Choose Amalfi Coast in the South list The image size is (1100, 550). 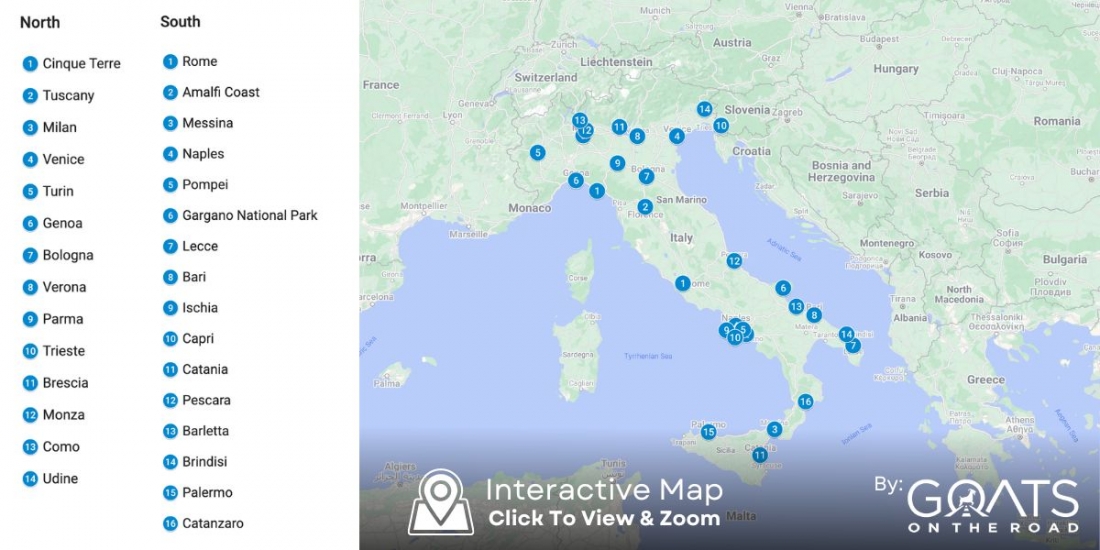[x=220, y=92]
